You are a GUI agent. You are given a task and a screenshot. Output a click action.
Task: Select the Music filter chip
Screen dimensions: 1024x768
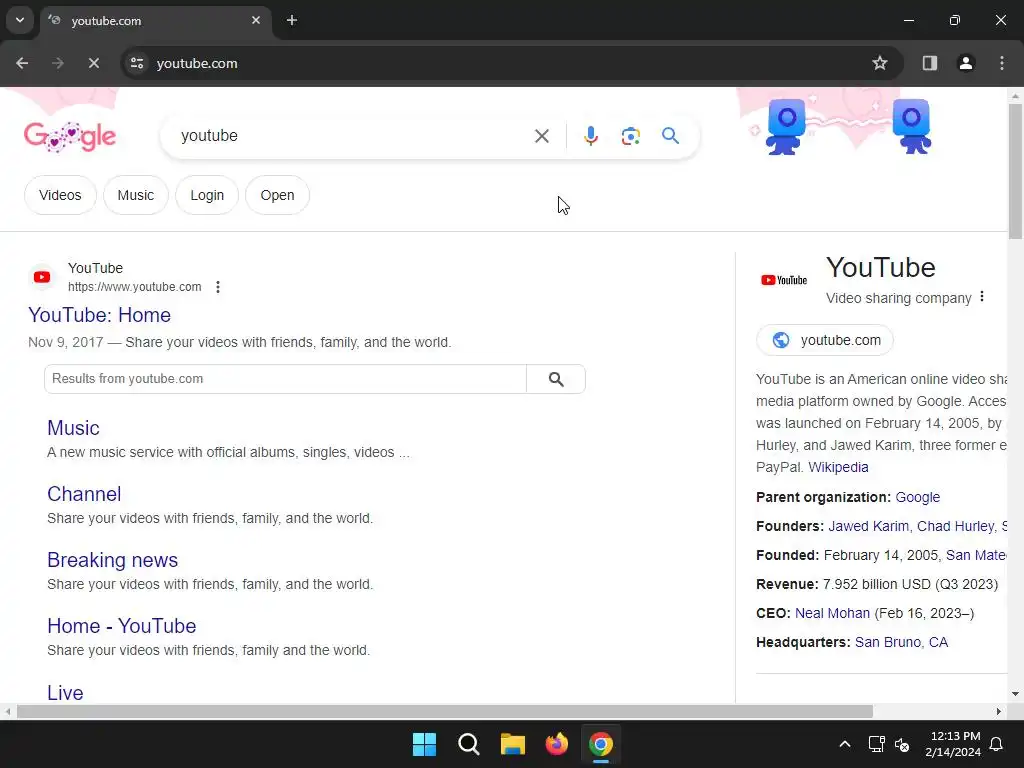coord(136,195)
